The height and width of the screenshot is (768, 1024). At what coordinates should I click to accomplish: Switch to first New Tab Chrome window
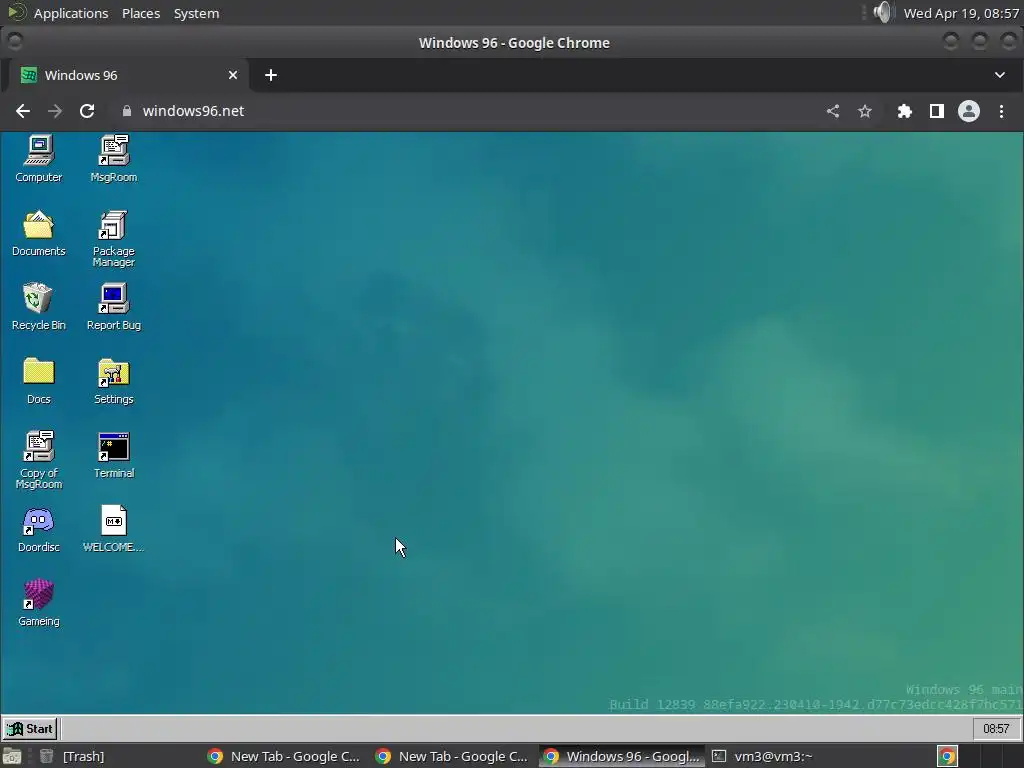coord(284,756)
